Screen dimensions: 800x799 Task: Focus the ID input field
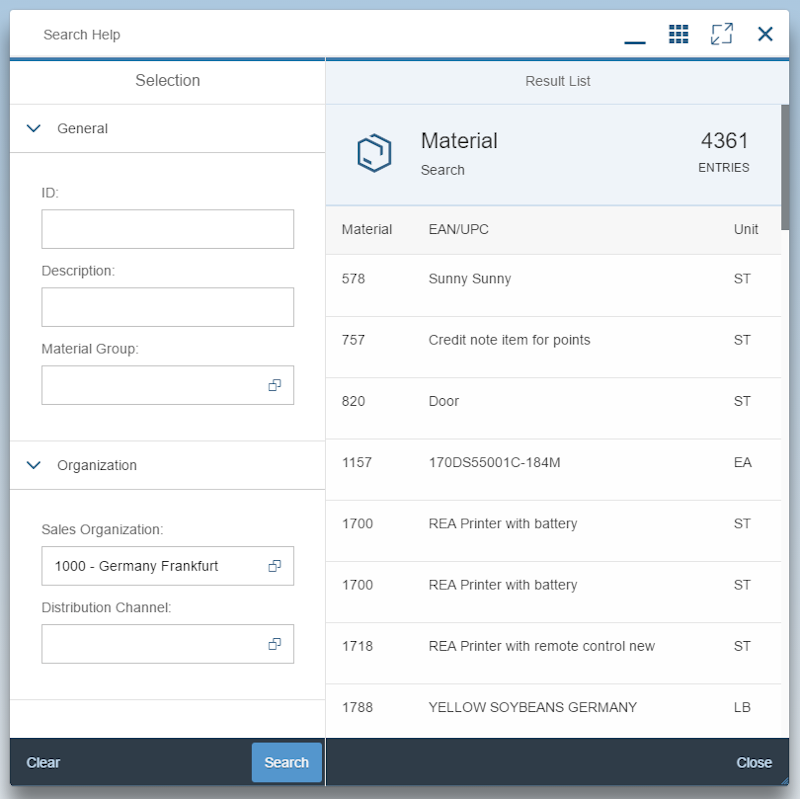[167, 229]
